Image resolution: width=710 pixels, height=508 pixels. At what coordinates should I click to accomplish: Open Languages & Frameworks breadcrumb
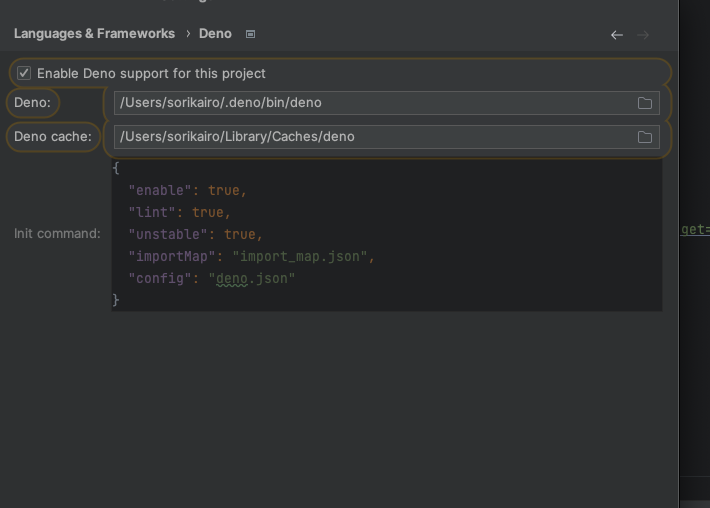point(94,34)
